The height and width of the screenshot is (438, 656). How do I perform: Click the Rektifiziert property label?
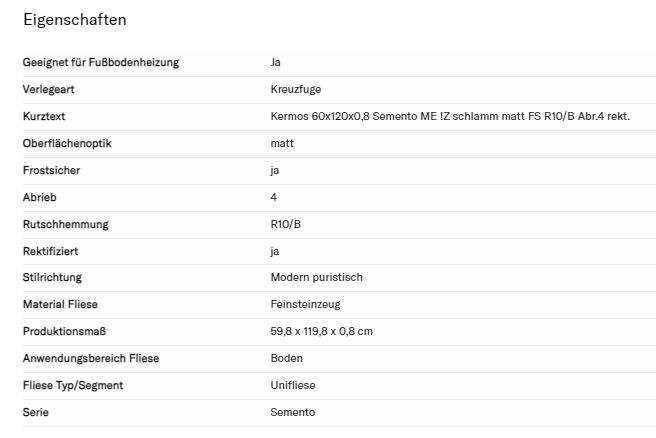51,252
